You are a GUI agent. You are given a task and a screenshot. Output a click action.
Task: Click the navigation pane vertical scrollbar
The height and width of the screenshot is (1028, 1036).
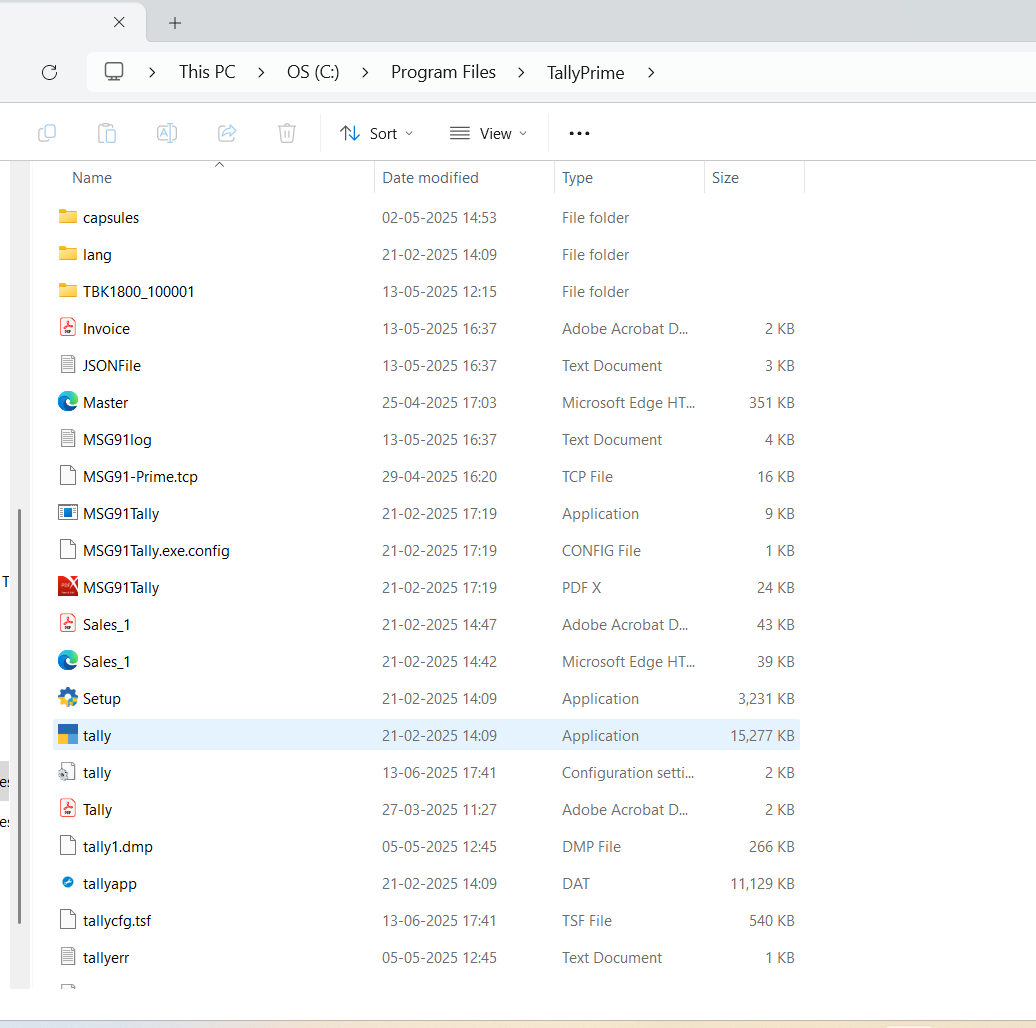pyautogui.click(x=20, y=716)
